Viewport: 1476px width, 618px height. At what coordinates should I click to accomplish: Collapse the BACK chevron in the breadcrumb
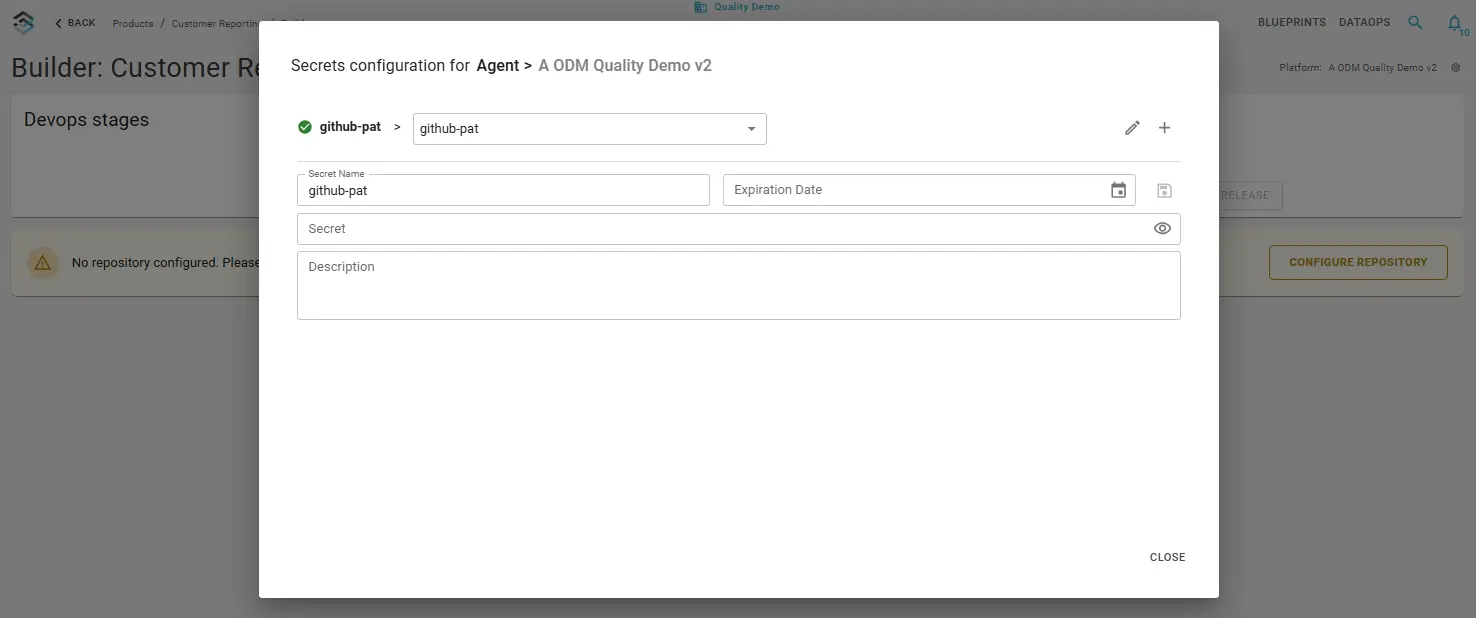tap(57, 22)
